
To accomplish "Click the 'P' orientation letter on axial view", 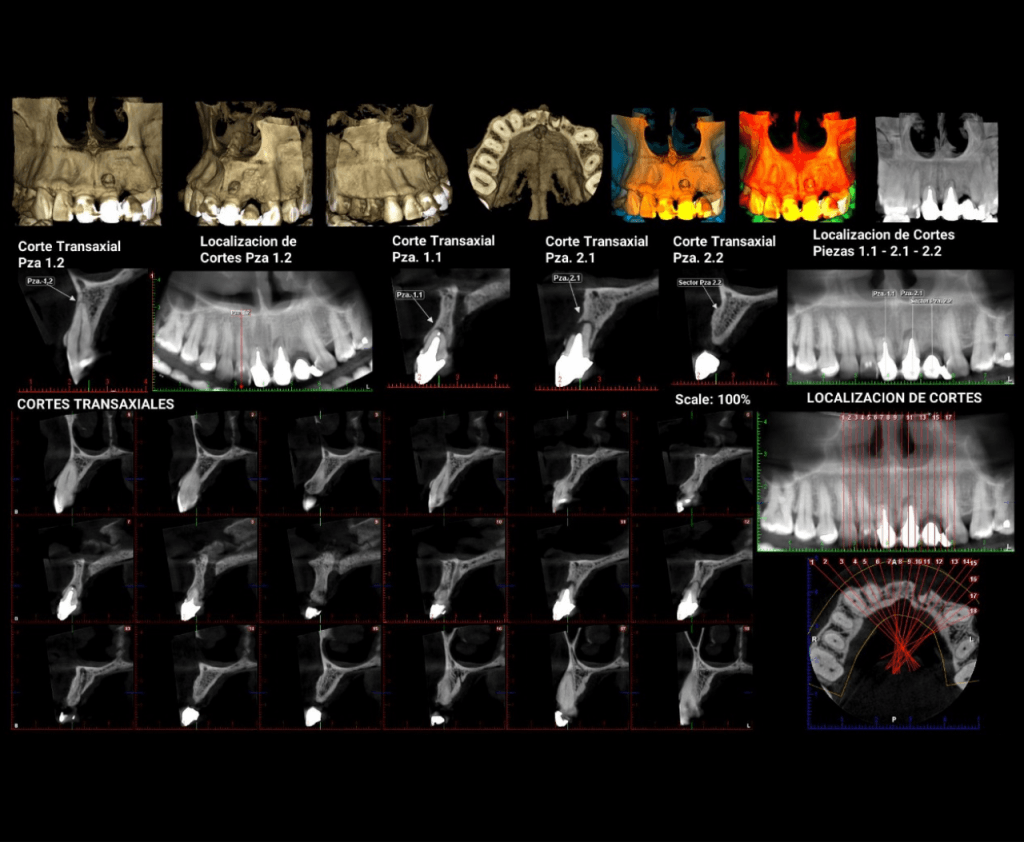I will click(x=894, y=719).
